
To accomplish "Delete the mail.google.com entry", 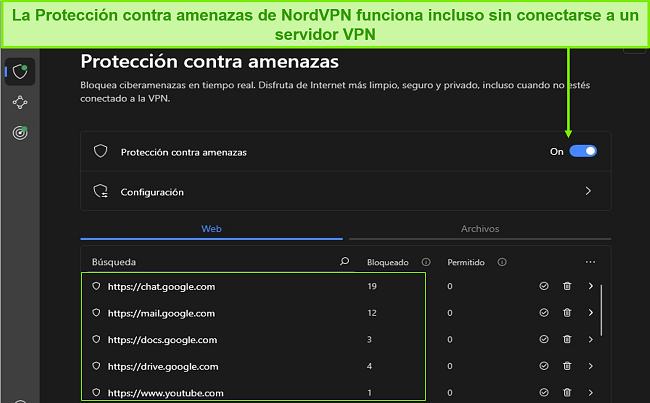I will tap(567, 313).
